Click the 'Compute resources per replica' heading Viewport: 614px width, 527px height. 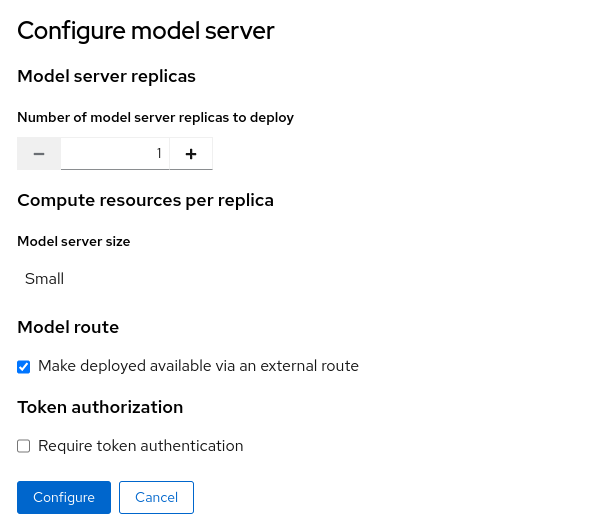[145, 200]
